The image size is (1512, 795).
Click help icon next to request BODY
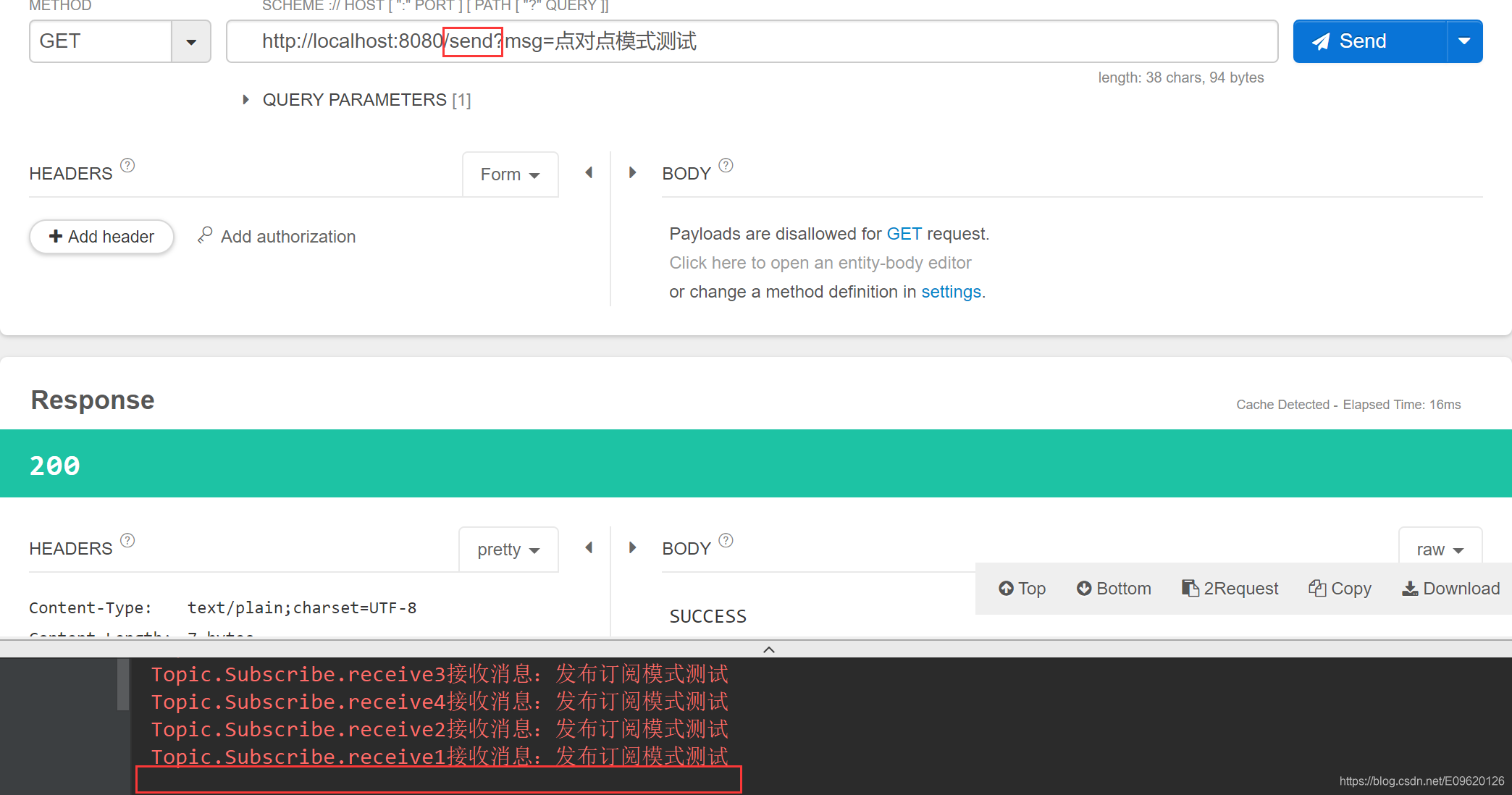pyautogui.click(x=726, y=165)
